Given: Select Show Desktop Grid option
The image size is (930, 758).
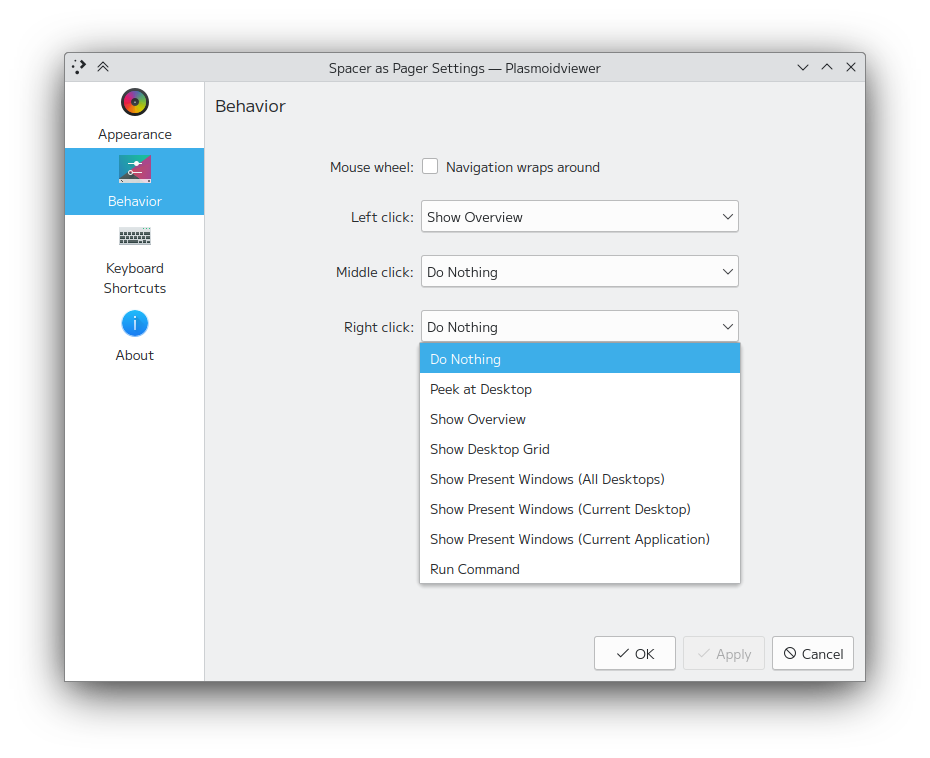Looking at the screenshot, I should (579, 449).
